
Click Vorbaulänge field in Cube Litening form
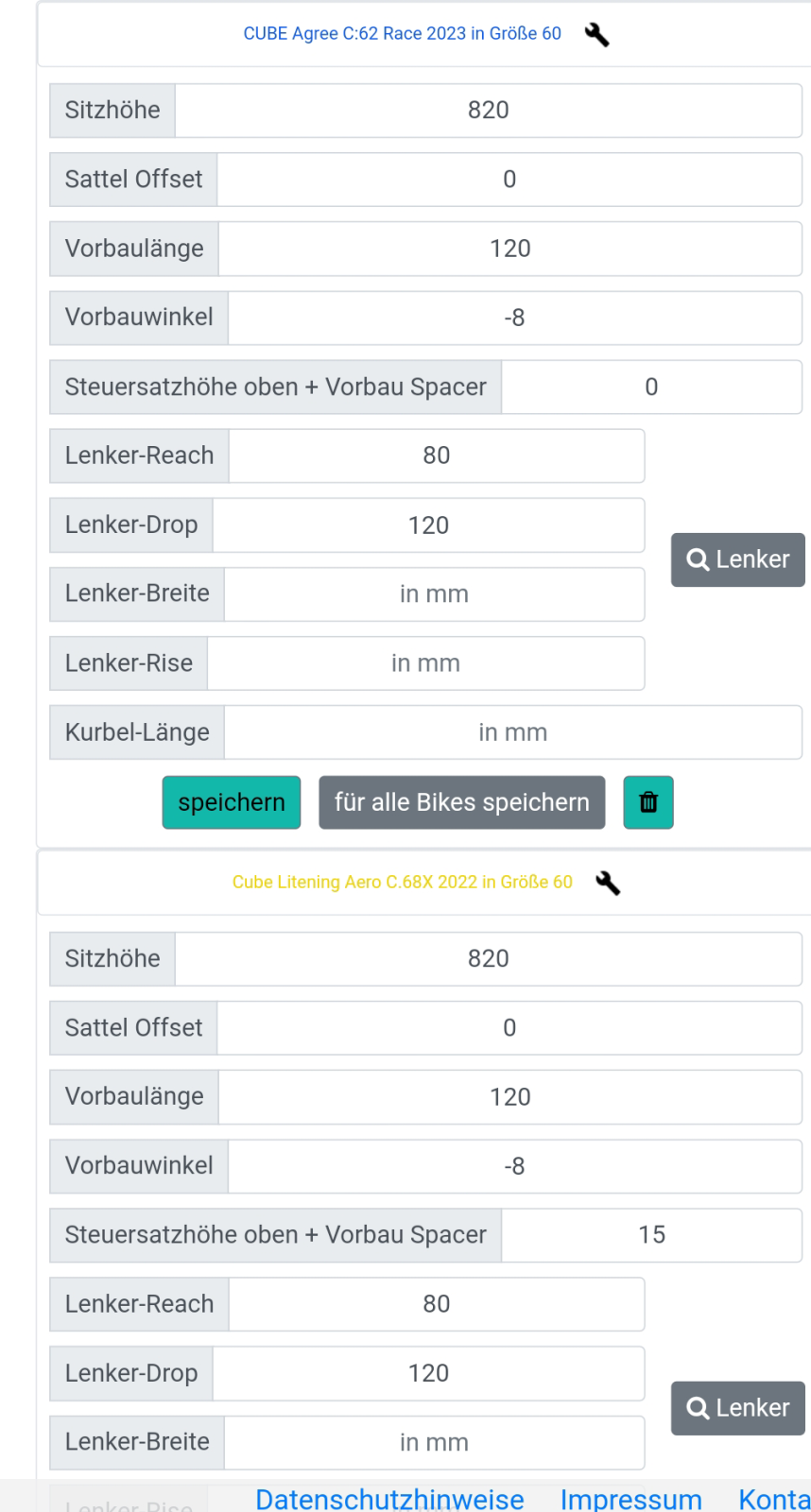[510, 1097]
